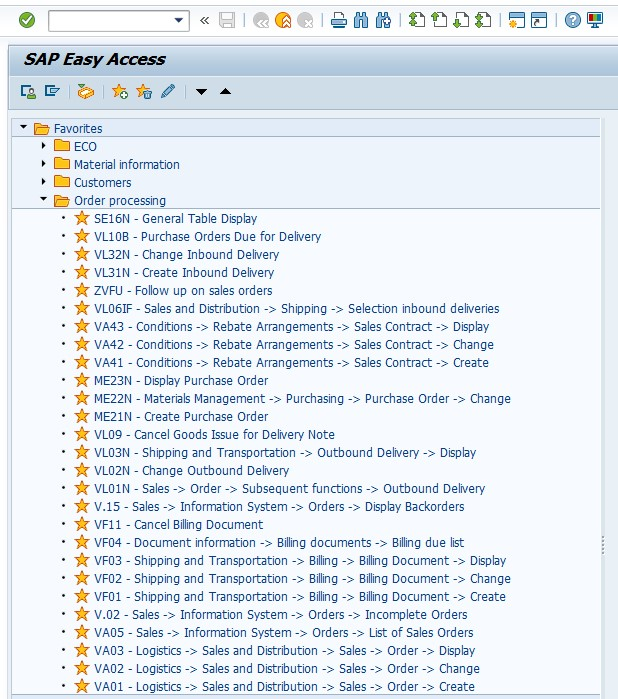Go to Next Page icon
618x699 pixels.
tap(461, 21)
